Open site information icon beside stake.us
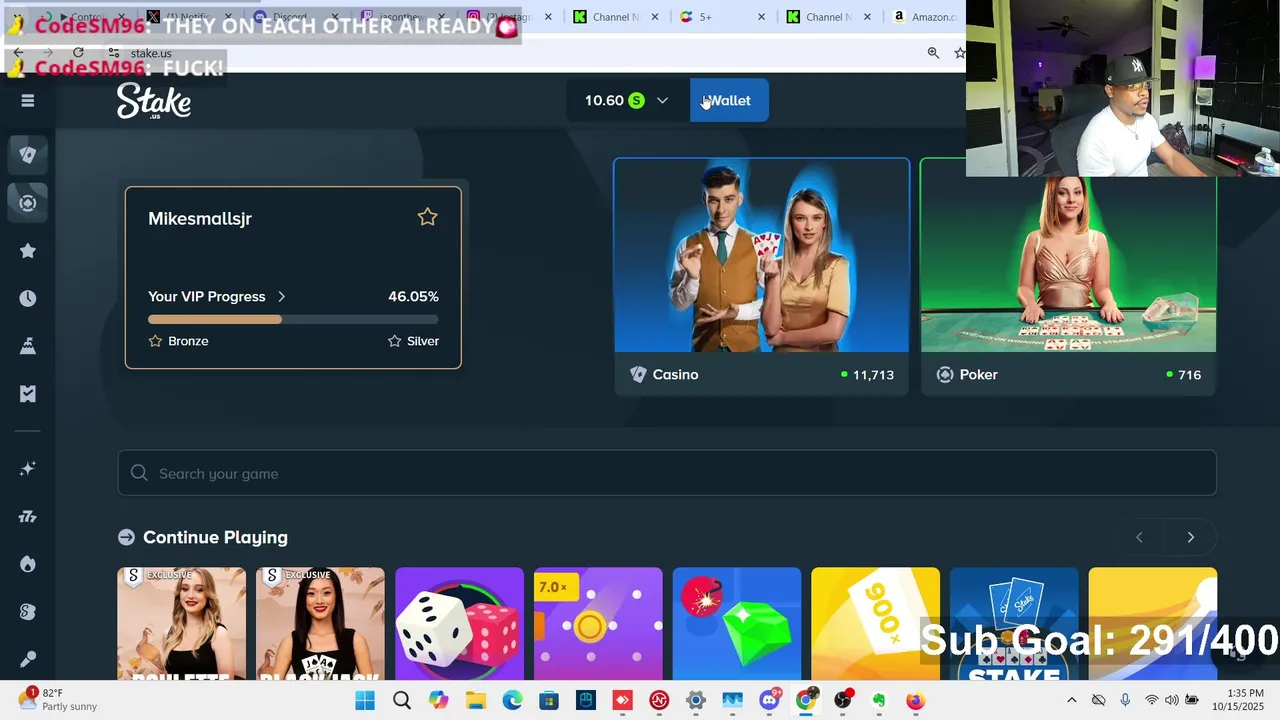Image resolution: width=1280 pixels, height=720 pixels. 113,53
